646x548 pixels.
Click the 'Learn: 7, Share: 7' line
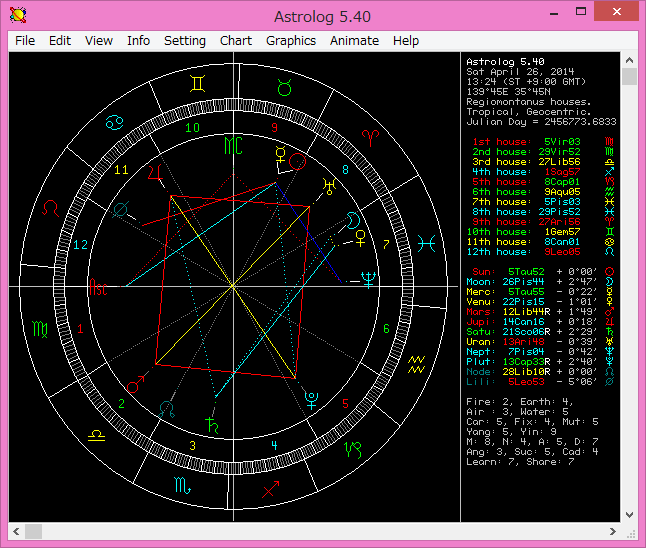tap(520, 462)
